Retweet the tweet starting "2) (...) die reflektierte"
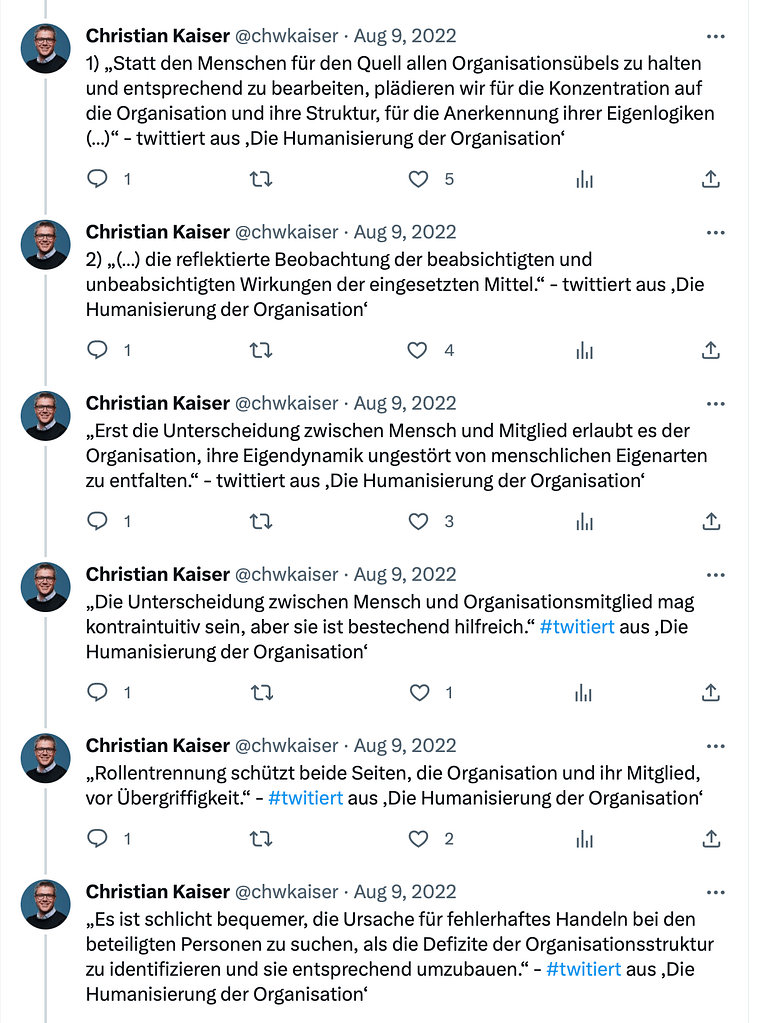The height and width of the screenshot is (1023, 776). click(260, 350)
